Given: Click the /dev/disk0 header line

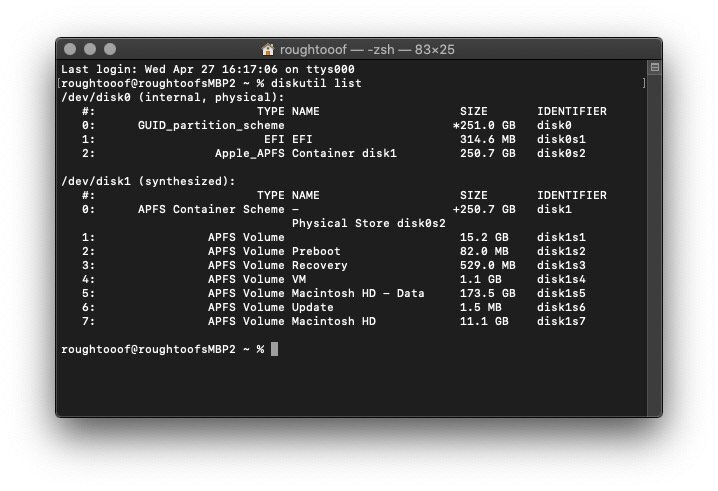Looking at the screenshot, I should pos(173,98).
